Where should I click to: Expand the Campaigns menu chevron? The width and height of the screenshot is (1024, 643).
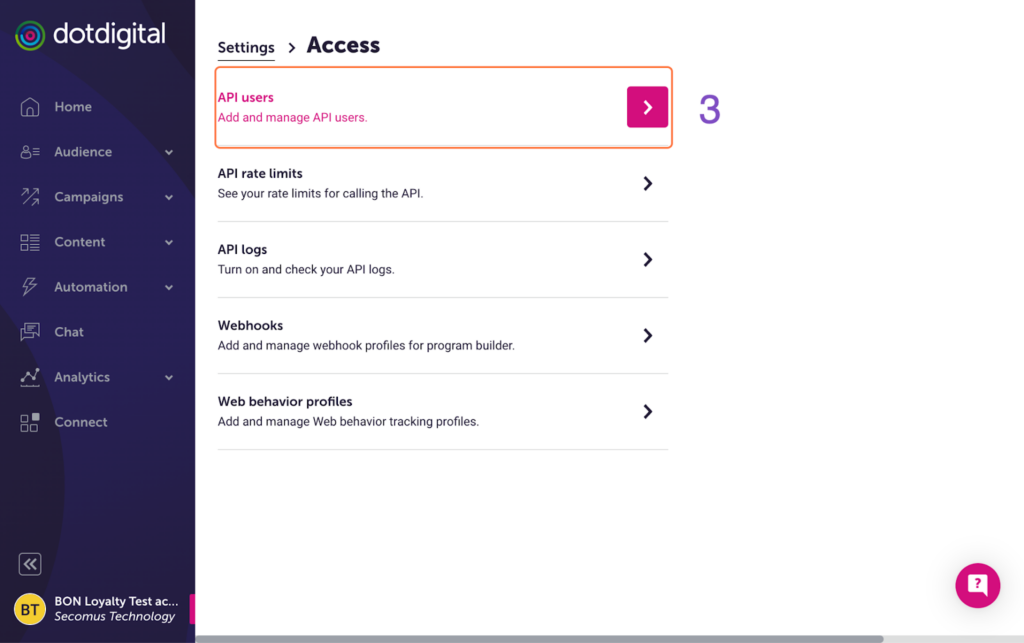click(169, 197)
